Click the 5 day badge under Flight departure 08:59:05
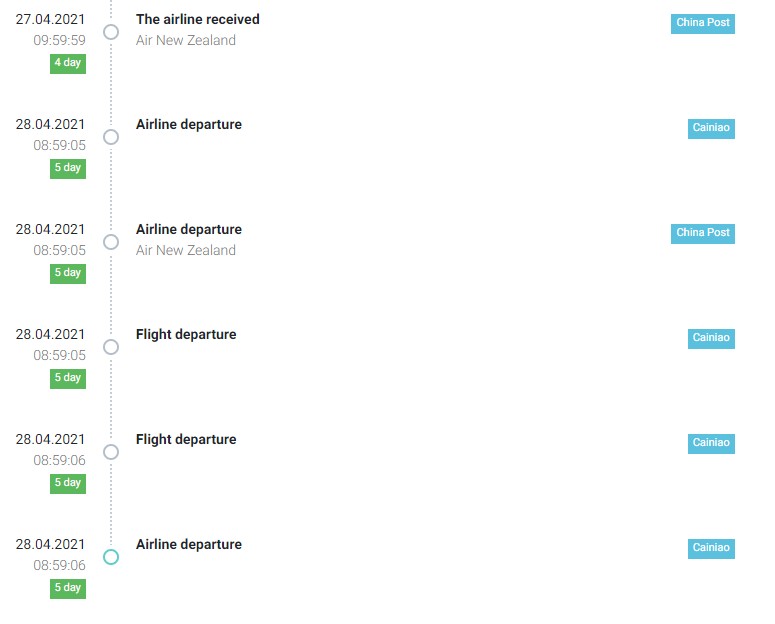The height and width of the screenshot is (624, 775). coord(68,379)
